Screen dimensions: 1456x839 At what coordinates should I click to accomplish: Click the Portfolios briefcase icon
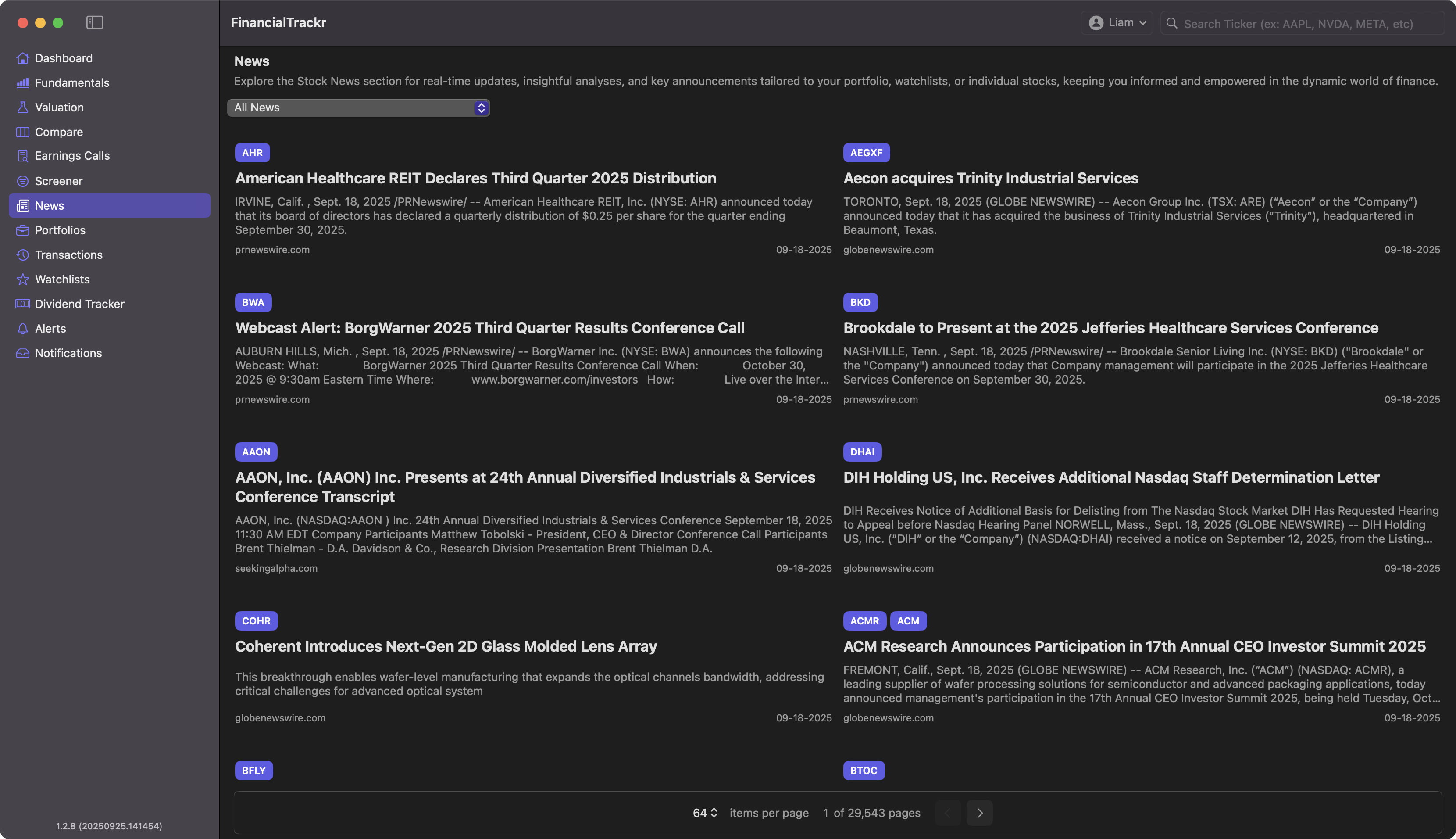tap(22, 230)
